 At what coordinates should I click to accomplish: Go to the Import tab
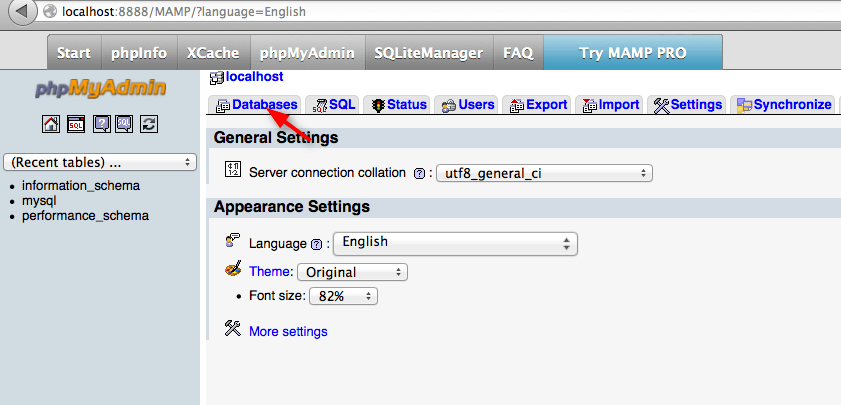[610, 105]
